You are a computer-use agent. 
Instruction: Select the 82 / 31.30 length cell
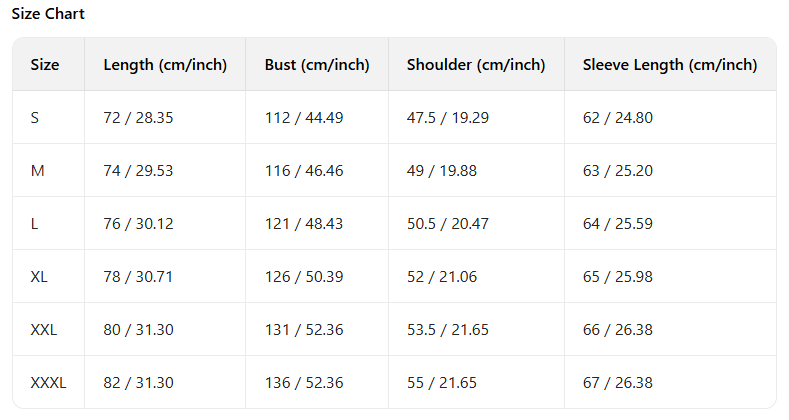(138, 383)
